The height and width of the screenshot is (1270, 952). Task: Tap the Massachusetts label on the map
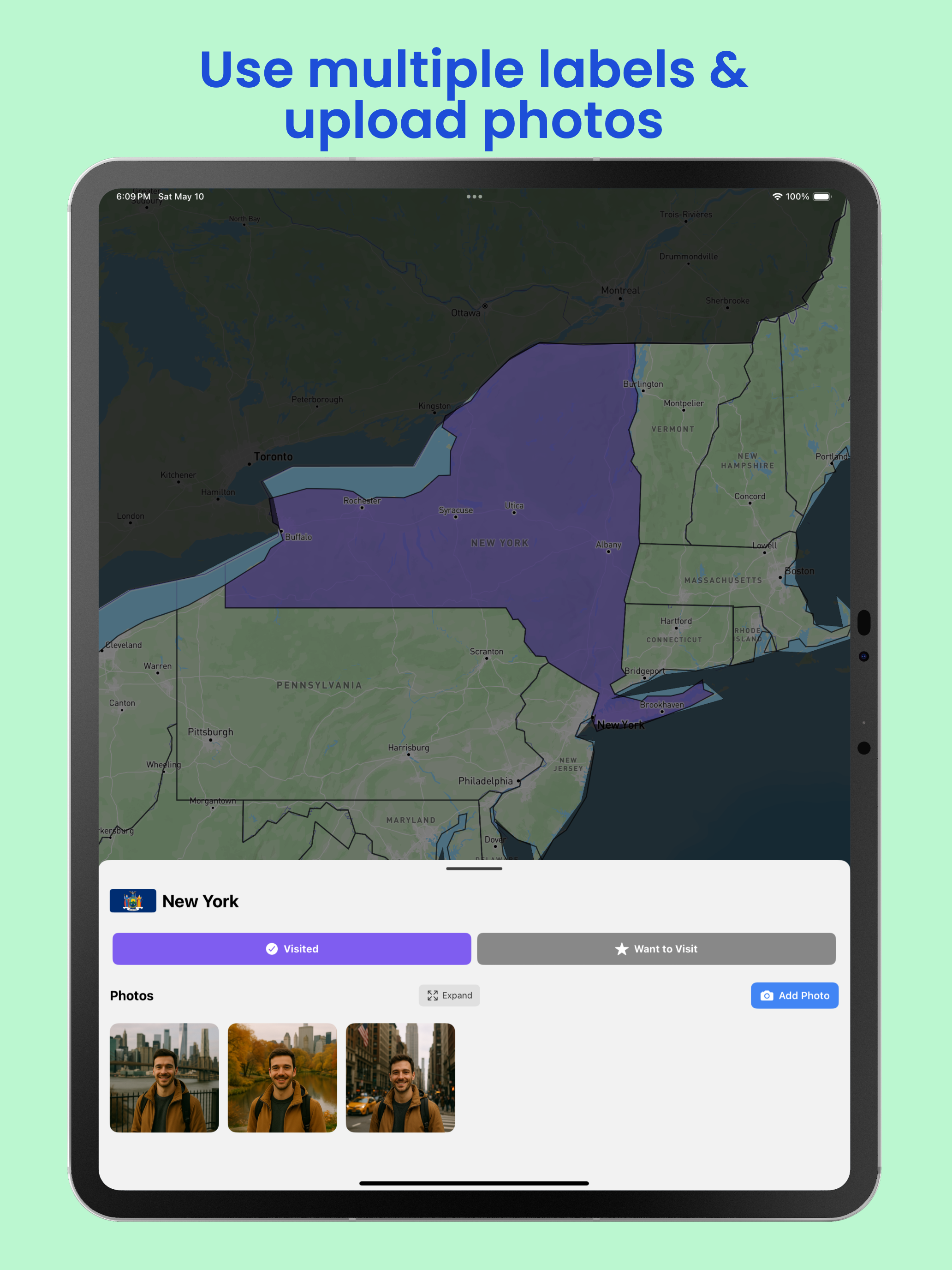[x=723, y=581]
